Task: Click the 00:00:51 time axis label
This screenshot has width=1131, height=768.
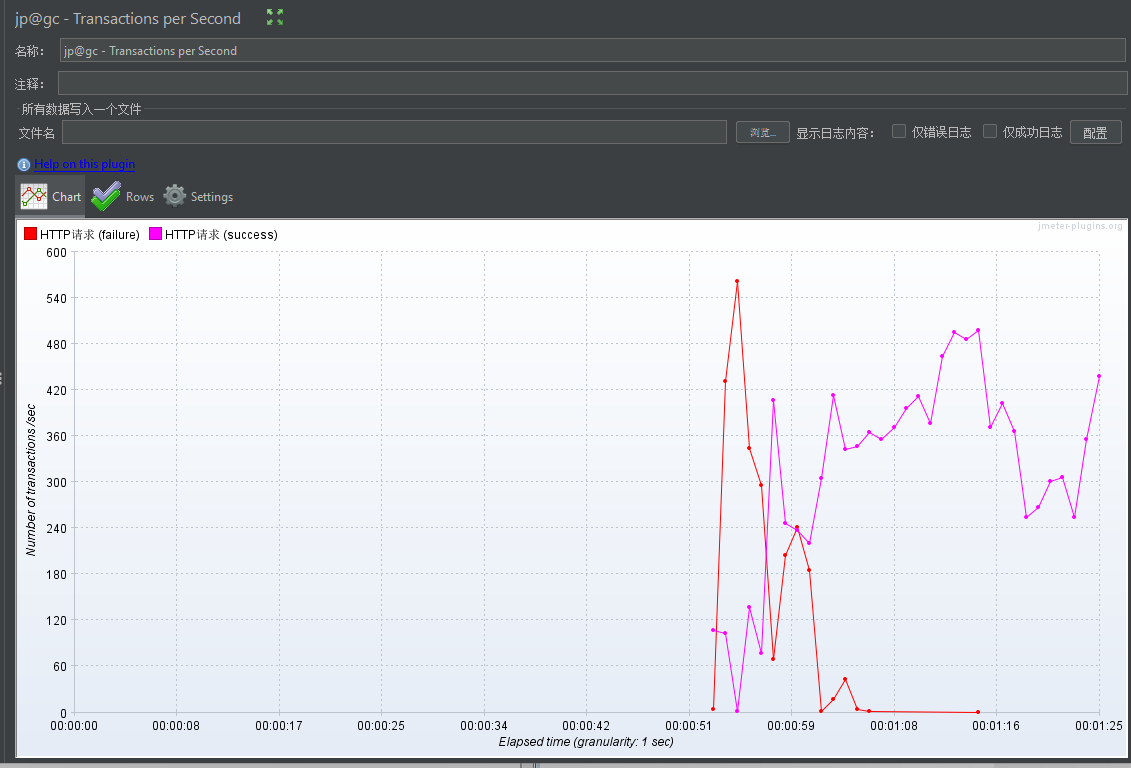Action: 689,725
